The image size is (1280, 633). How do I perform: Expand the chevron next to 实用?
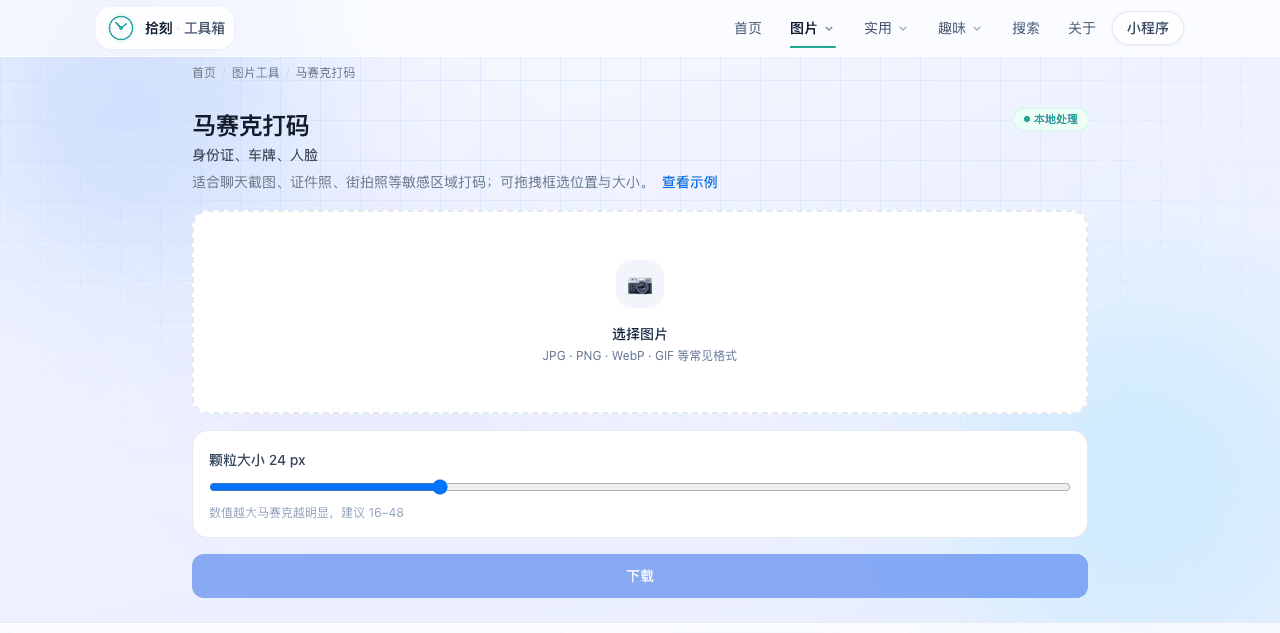point(903,29)
